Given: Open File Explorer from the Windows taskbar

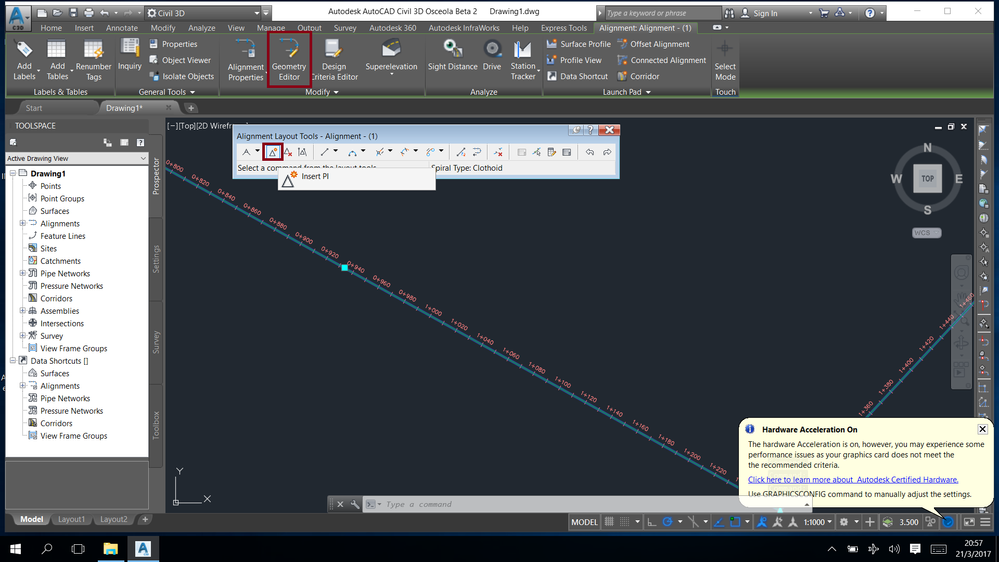Looking at the screenshot, I should tap(110, 549).
